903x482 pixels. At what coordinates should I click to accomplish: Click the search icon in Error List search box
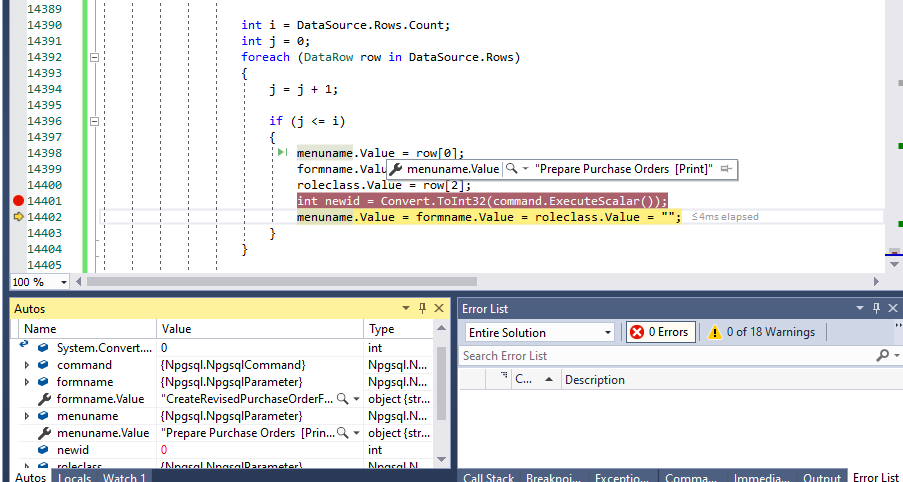(882, 356)
